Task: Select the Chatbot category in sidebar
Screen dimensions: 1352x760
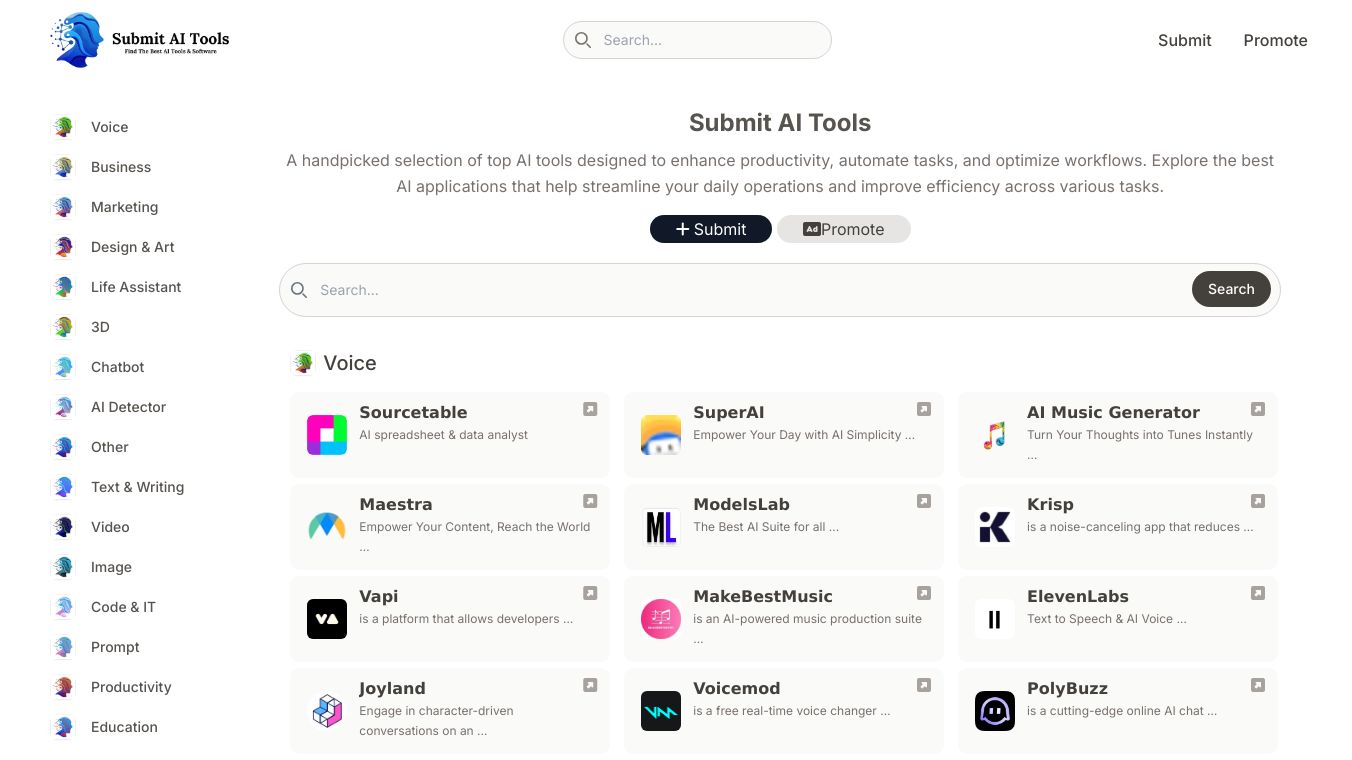Action: 117,367
